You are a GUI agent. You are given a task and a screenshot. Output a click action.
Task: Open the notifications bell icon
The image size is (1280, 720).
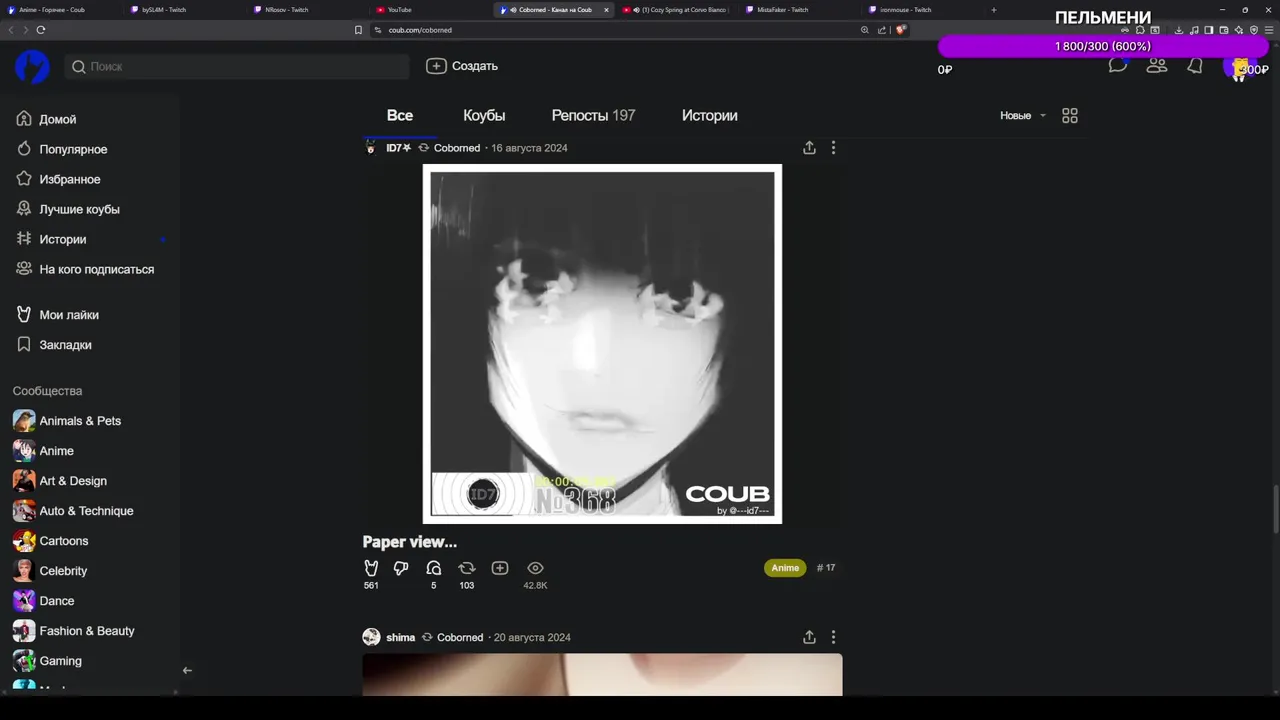click(1195, 66)
